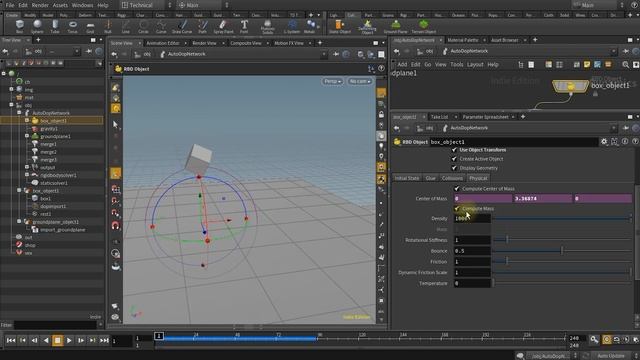This screenshot has height=360, width=640.
Task: Click the Ground Plane shelf tool
Action: (x=396, y=27)
